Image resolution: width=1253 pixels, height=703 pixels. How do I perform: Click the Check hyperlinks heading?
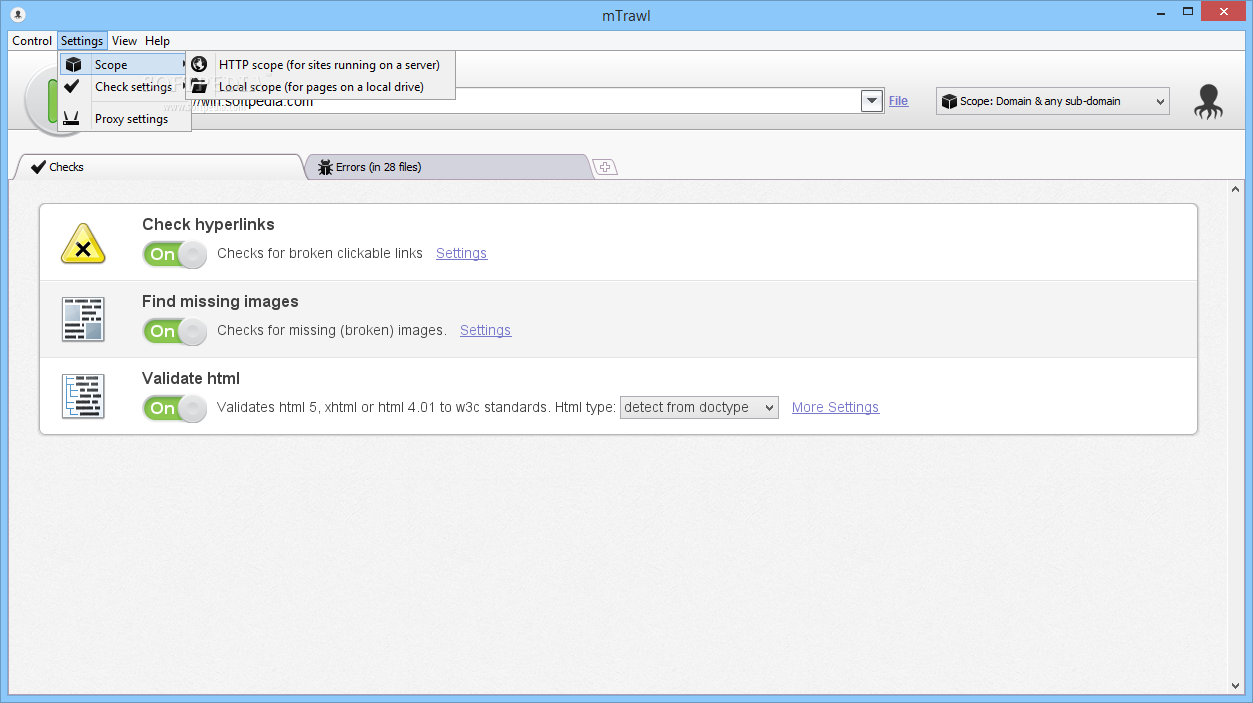pyautogui.click(x=208, y=224)
